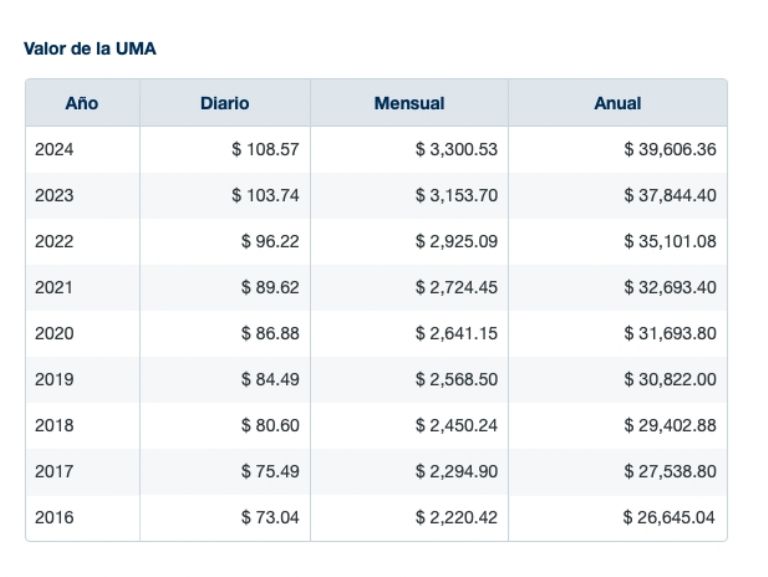This screenshot has width=768, height=577.
Task: Click the "Mensual" column header
Action: point(409,103)
